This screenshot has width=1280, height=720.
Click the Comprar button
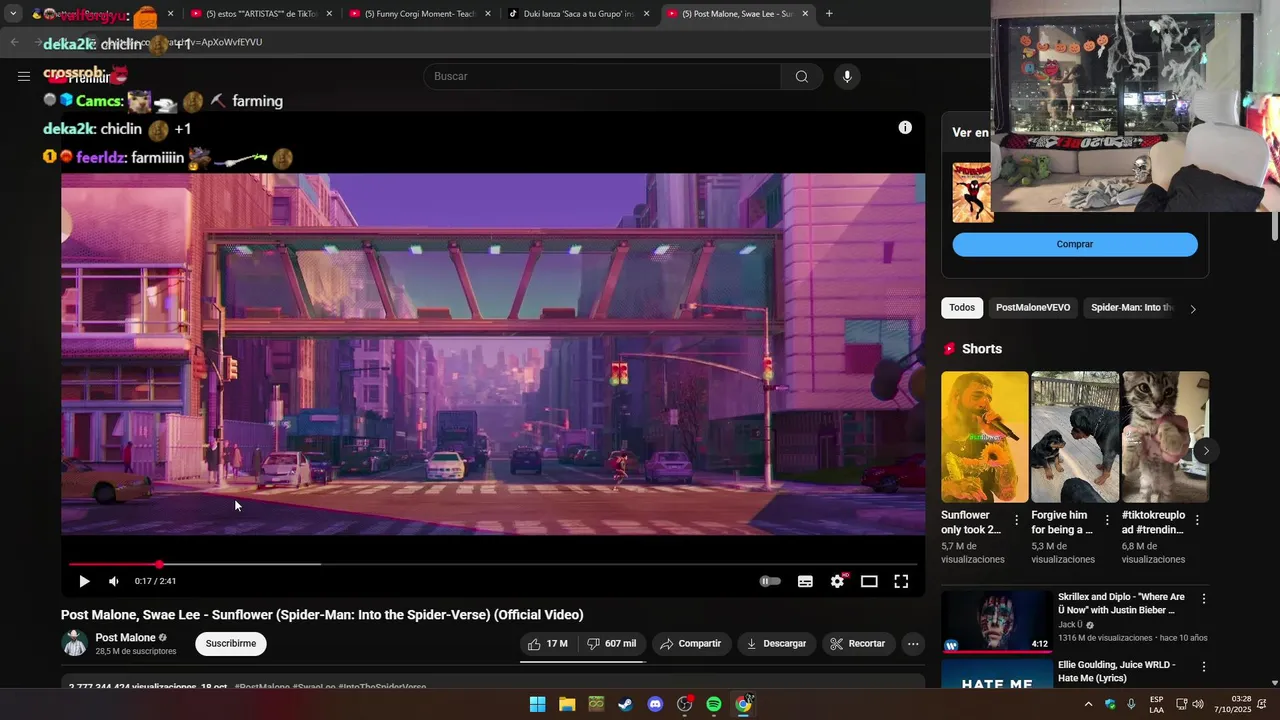pyautogui.click(x=1075, y=244)
